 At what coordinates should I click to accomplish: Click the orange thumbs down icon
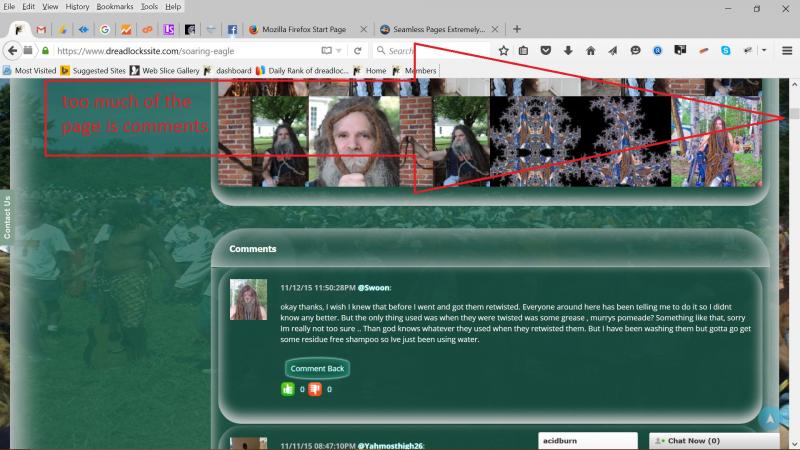click(315, 389)
